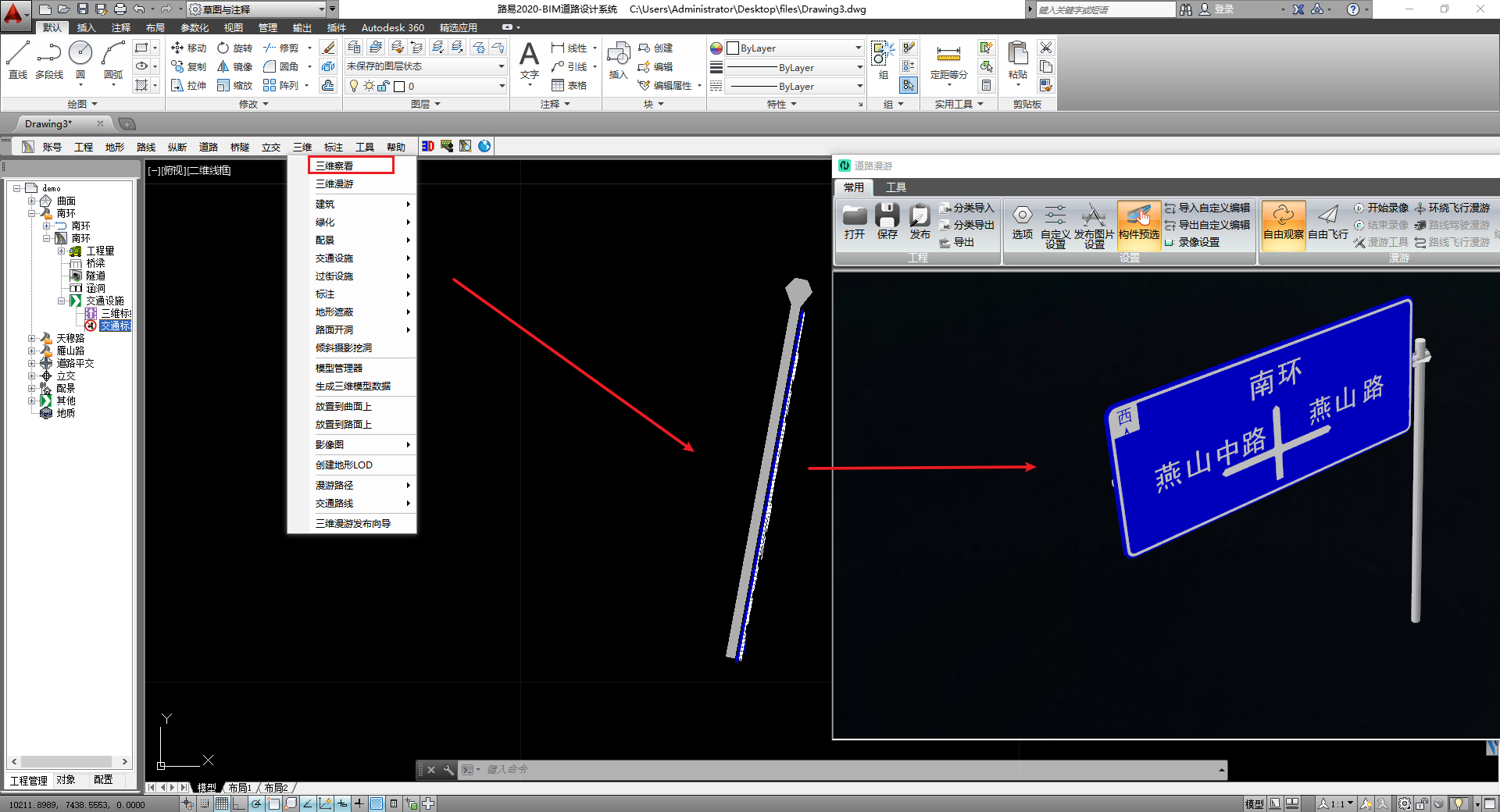Image resolution: width=1500 pixels, height=812 pixels.
Task: Click the 发布 publish icon
Action: pyautogui.click(x=920, y=221)
